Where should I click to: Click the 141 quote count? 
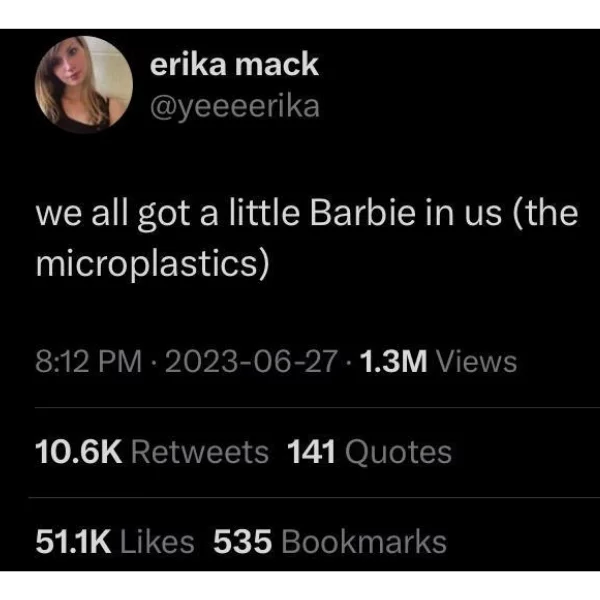311,452
